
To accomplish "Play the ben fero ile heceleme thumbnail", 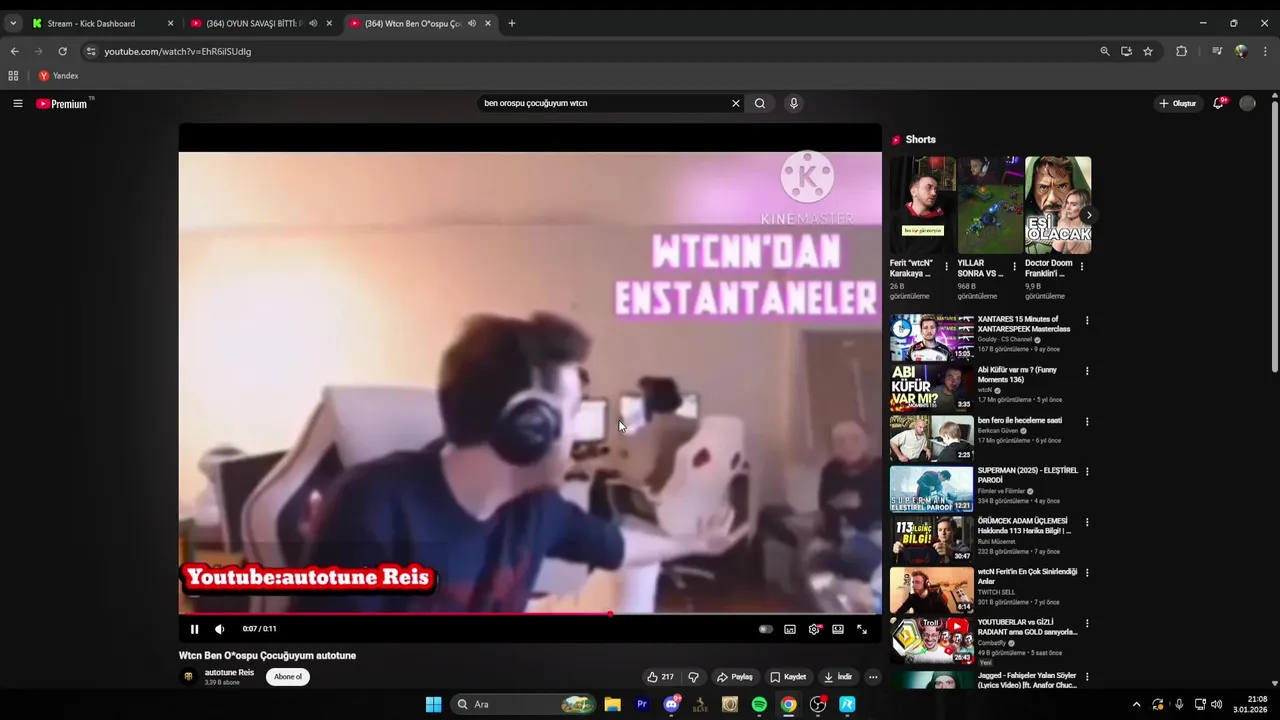I will pos(931,438).
